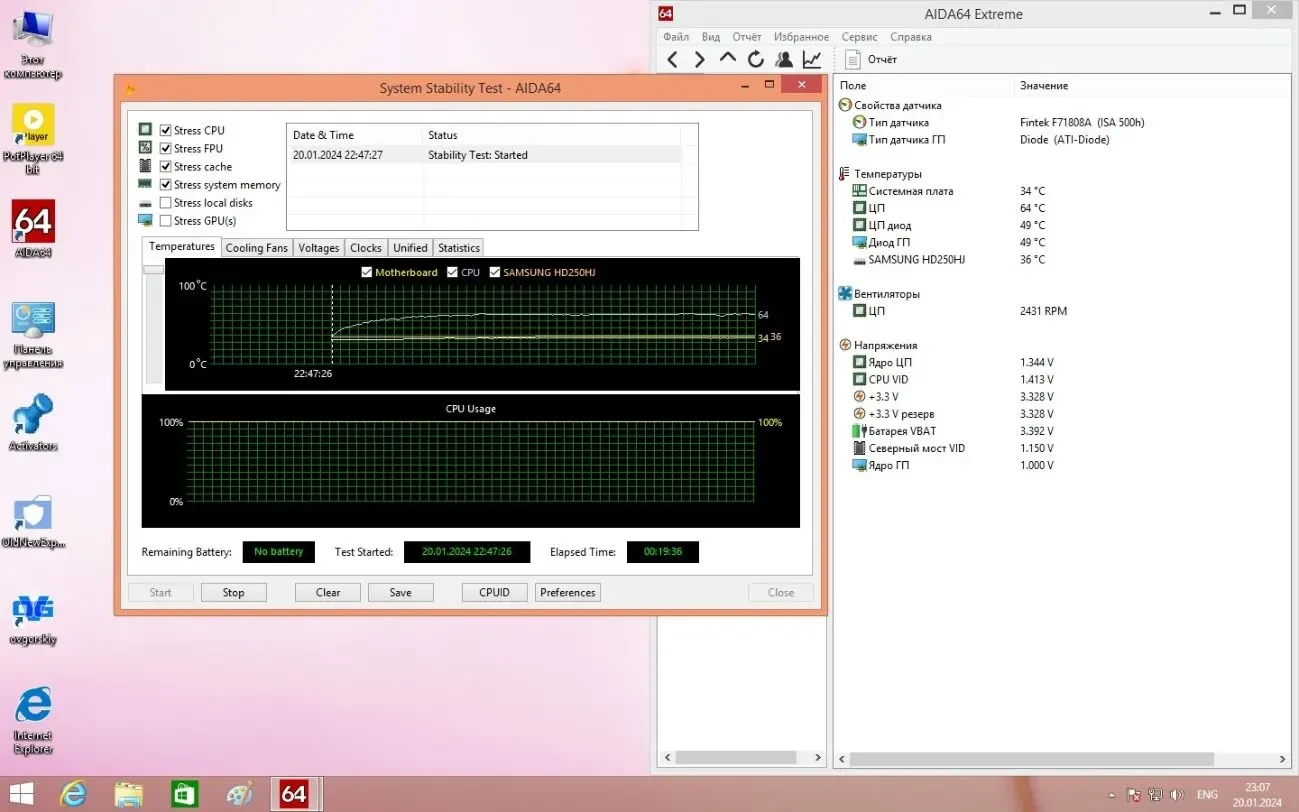This screenshot has width=1299, height=812.
Task: Enable the Stress local disks checkbox
Action: pos(166,202)
